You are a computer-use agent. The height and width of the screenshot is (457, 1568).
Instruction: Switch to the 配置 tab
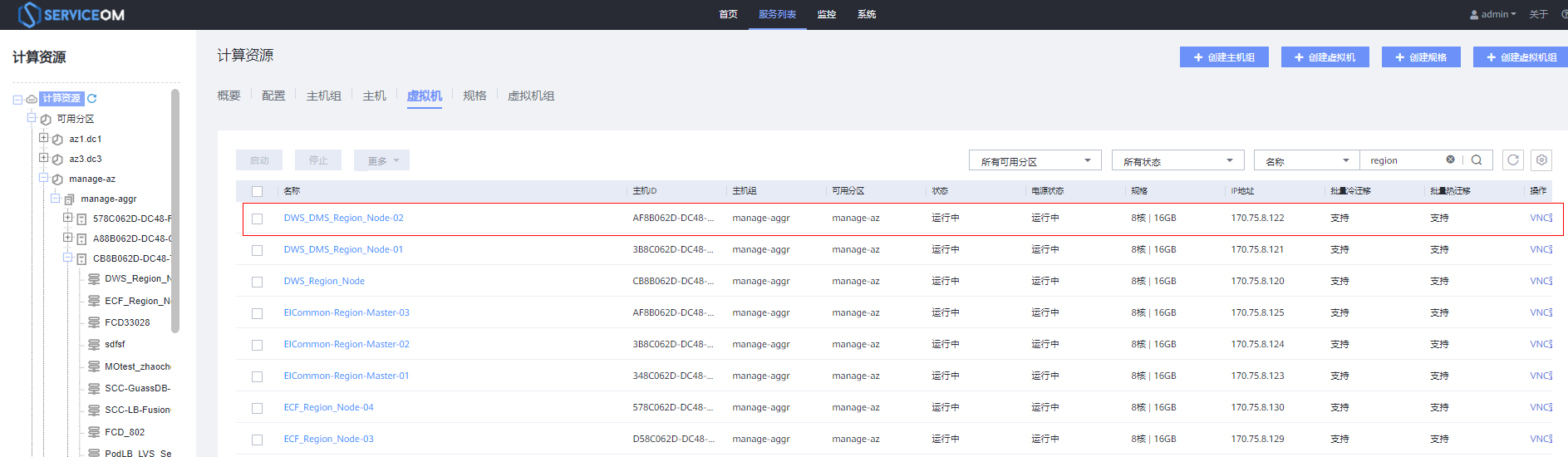pos(273,96)
